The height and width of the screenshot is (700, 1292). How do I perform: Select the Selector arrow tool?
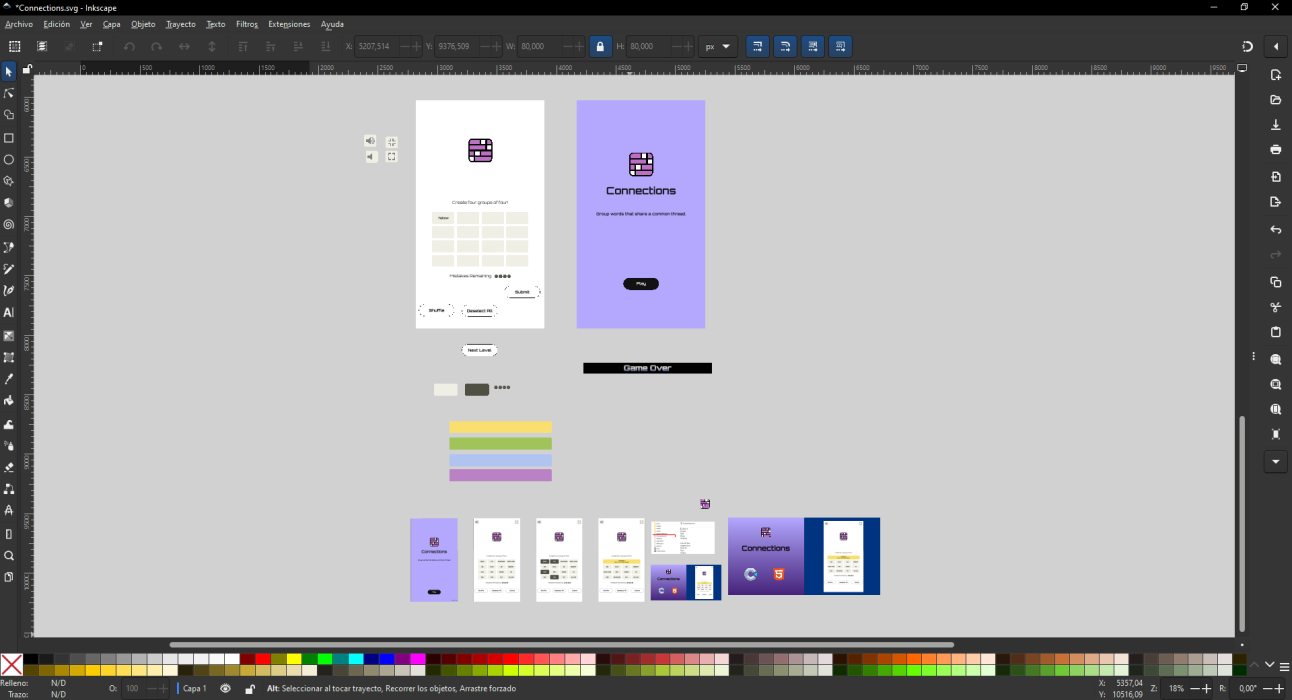coord(9,72)
